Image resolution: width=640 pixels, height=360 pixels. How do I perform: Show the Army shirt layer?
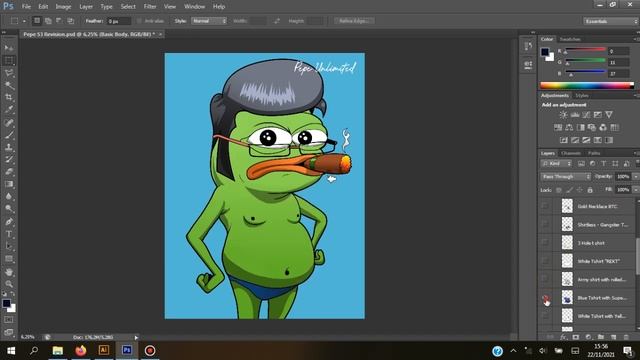point(546,280)
